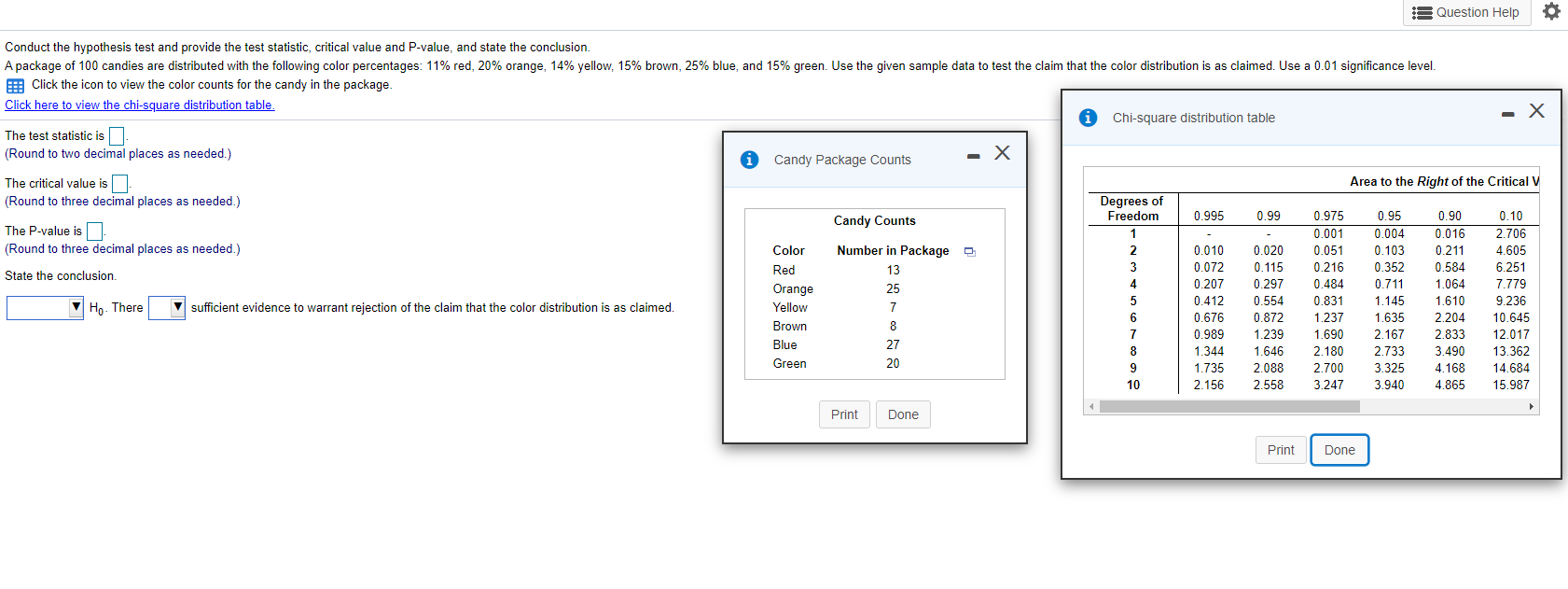
Task: Click the Yellow row count 7
Action: pyautogui.click(x=893, y=307)
